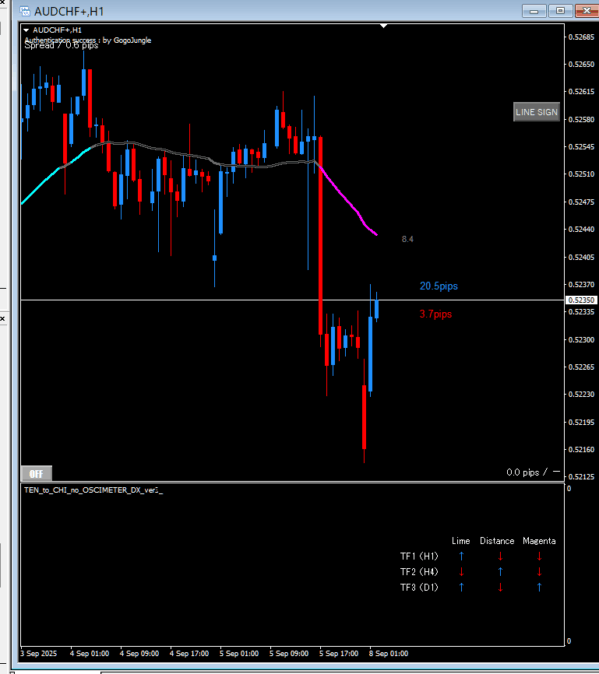Screen dimensions: 599x674
Task: Click the TF1 (H1) Lime up arrow
Action: point(461,556)
